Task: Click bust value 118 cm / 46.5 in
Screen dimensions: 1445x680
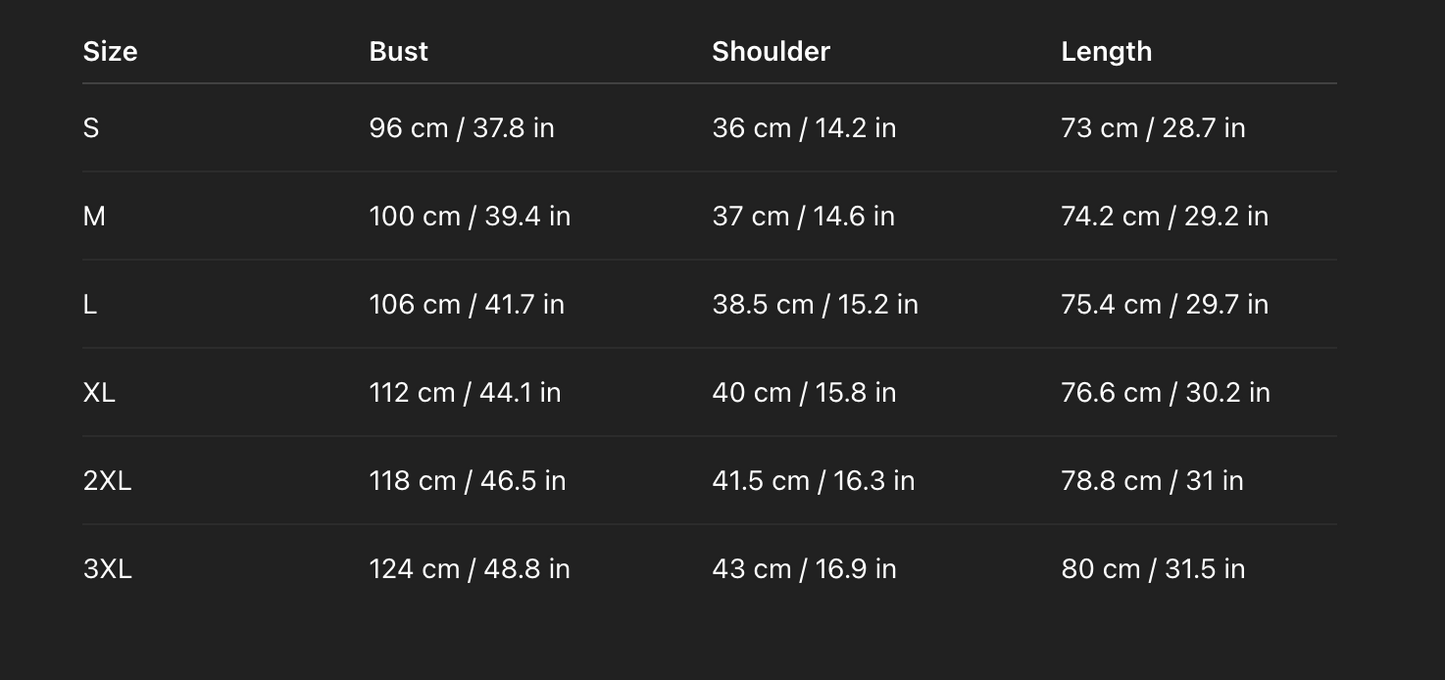Action: point(467,481)
